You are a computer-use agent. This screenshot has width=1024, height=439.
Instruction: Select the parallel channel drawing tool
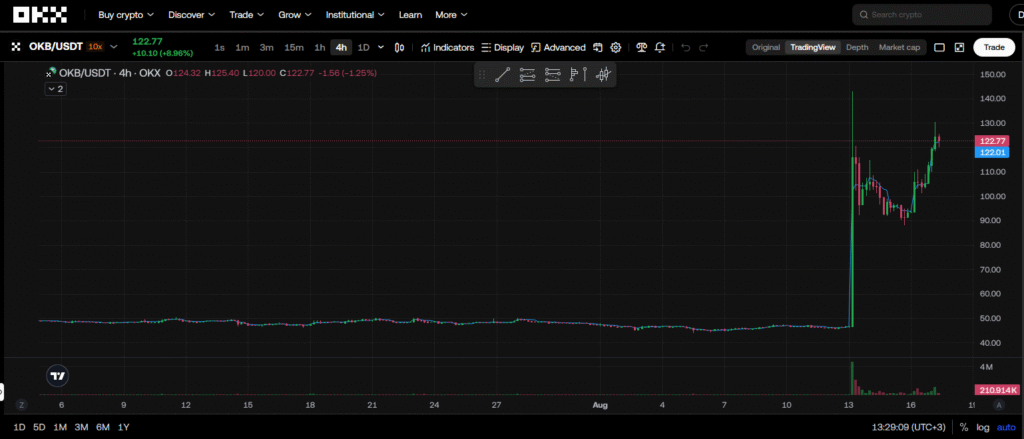(527, 74)
